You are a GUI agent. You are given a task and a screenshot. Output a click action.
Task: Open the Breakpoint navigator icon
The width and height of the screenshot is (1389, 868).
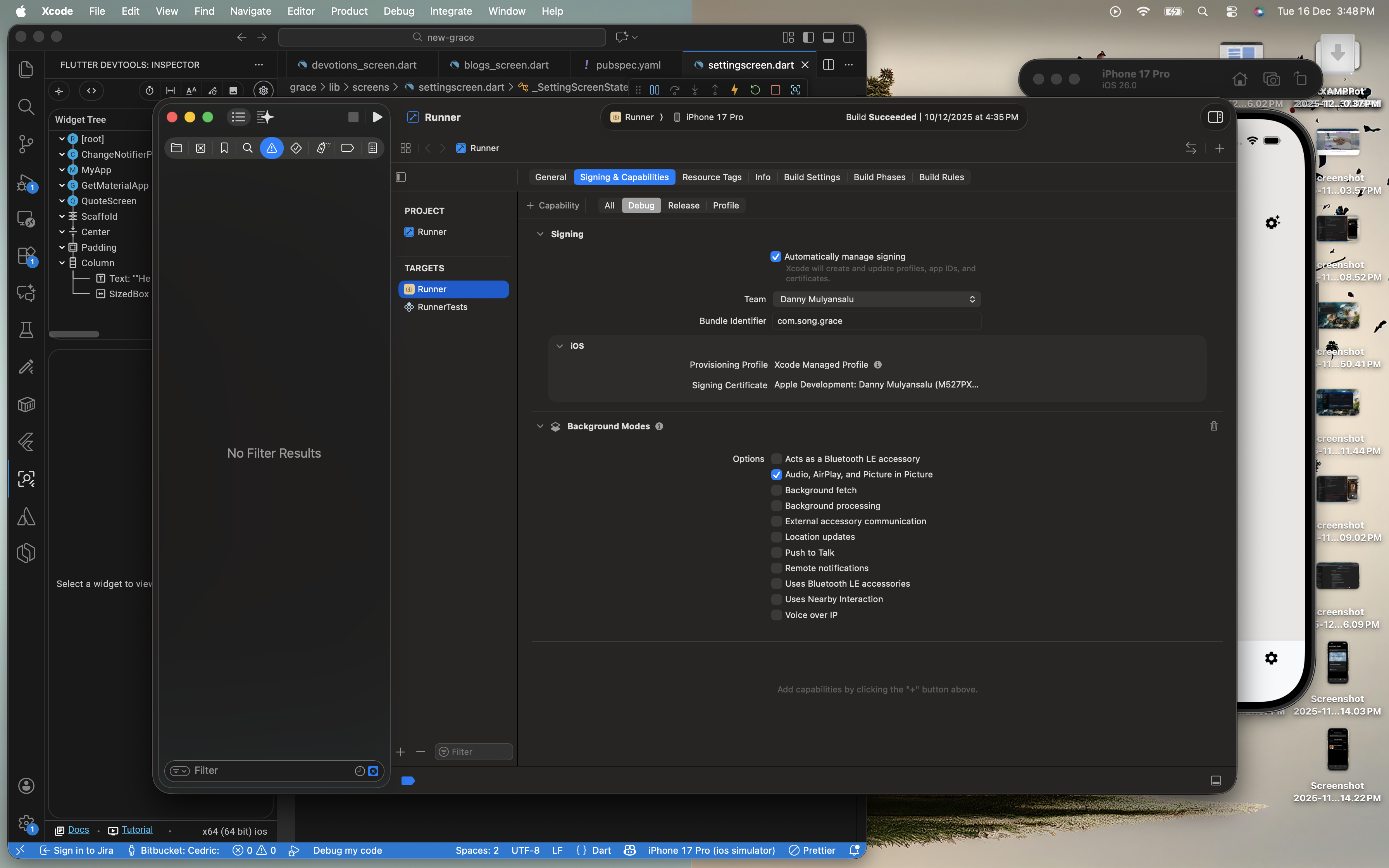coord(347,148)
